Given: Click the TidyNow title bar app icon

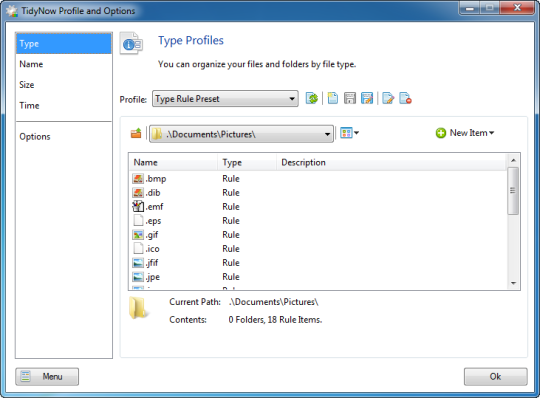Looking at the screenshot, I should [12, 11].
